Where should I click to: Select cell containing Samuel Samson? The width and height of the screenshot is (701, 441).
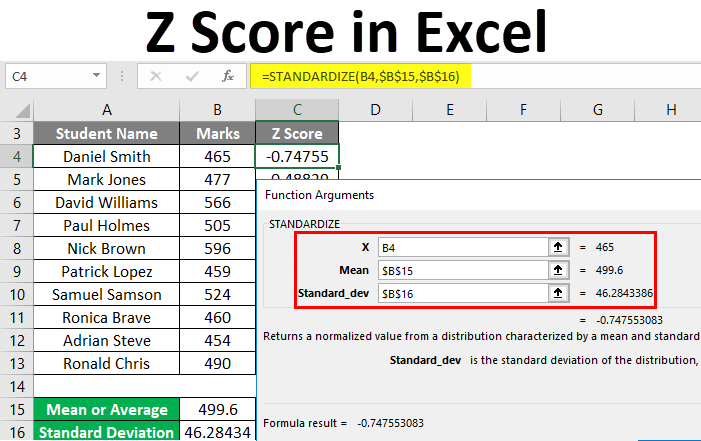106,295
